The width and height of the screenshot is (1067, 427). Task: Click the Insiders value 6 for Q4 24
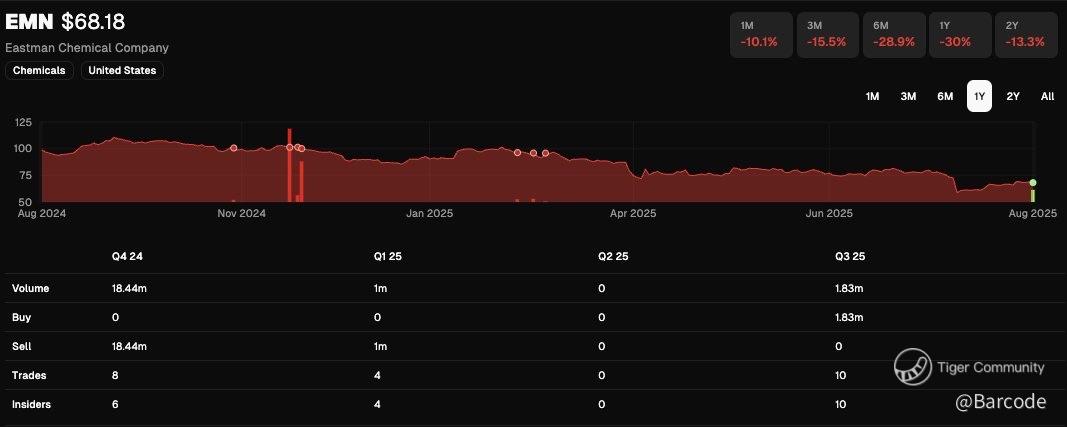[x=116, y=405]
